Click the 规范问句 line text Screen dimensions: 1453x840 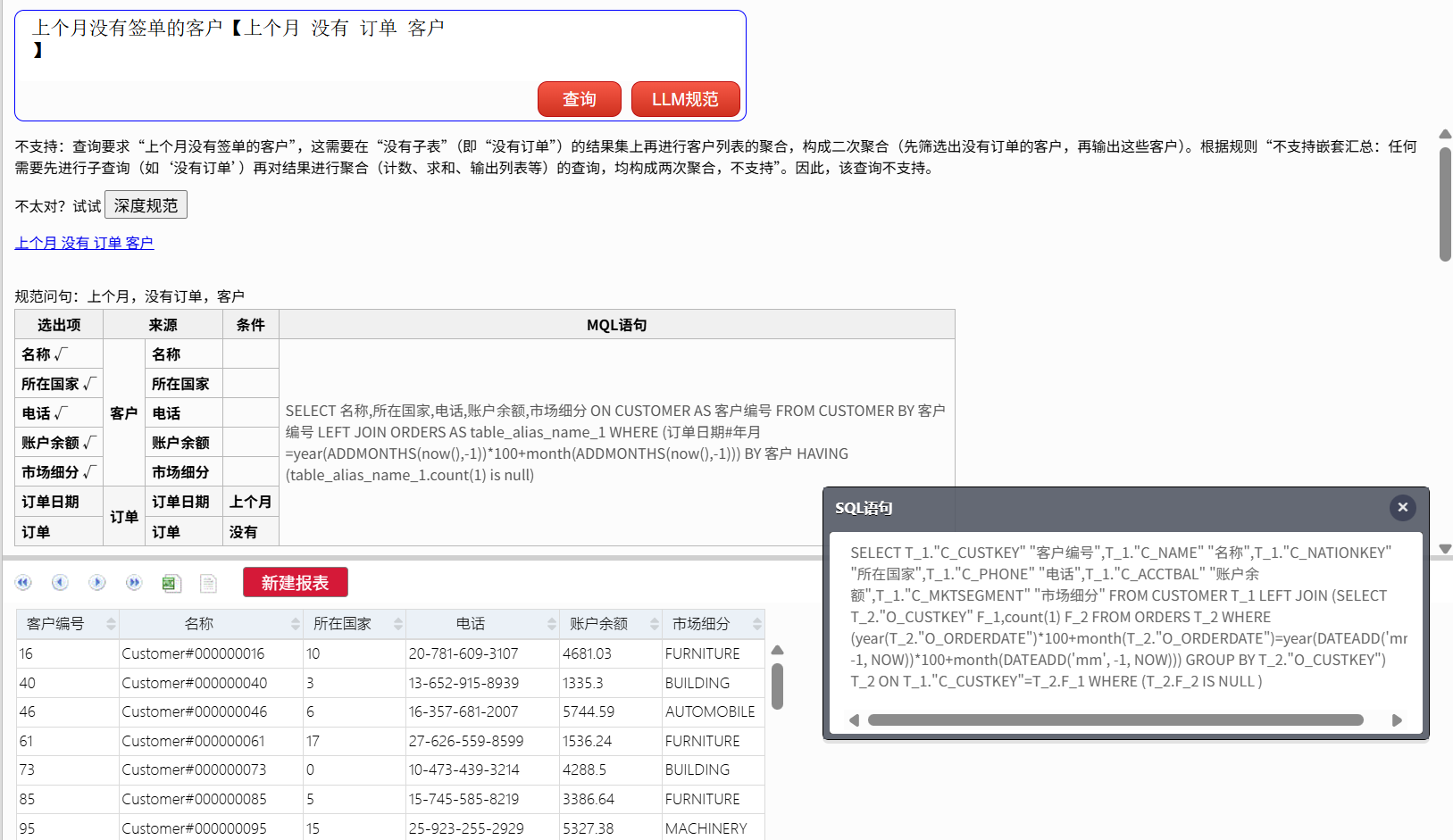click(129, 296)
